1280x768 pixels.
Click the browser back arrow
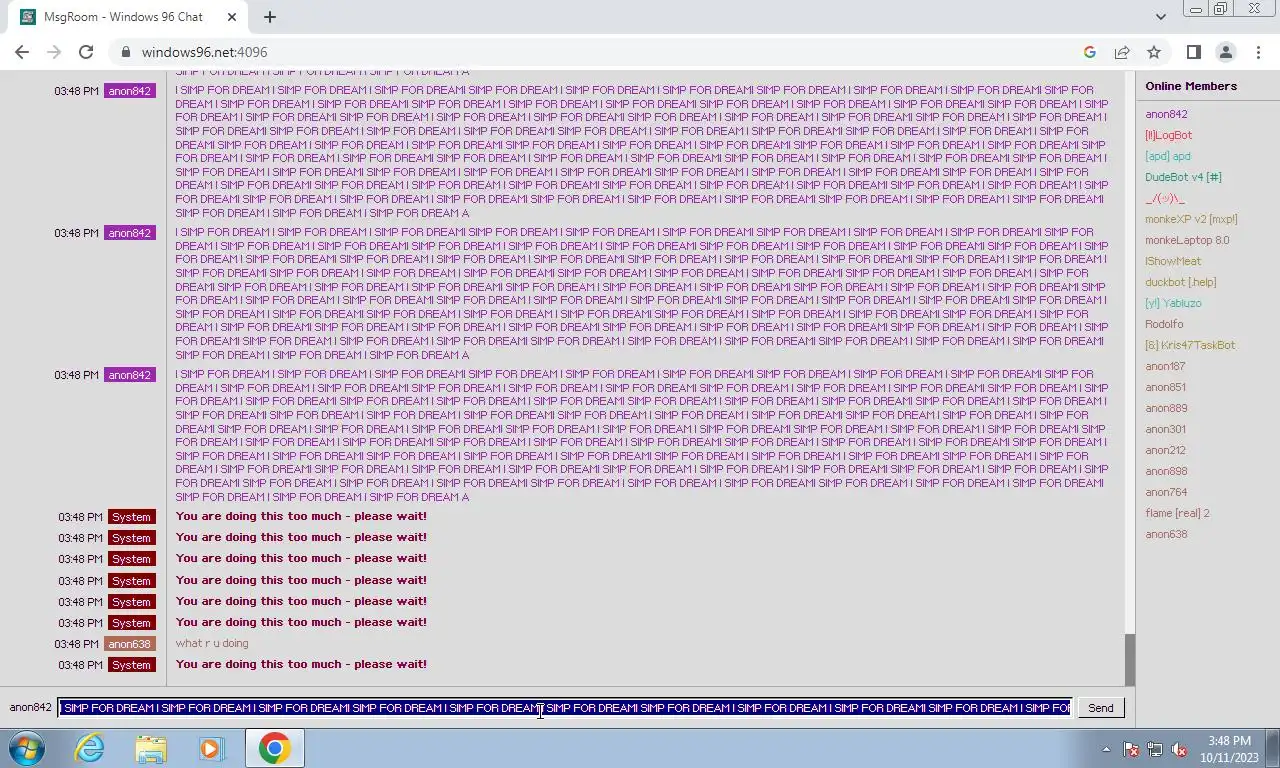[x=22, y=52]
